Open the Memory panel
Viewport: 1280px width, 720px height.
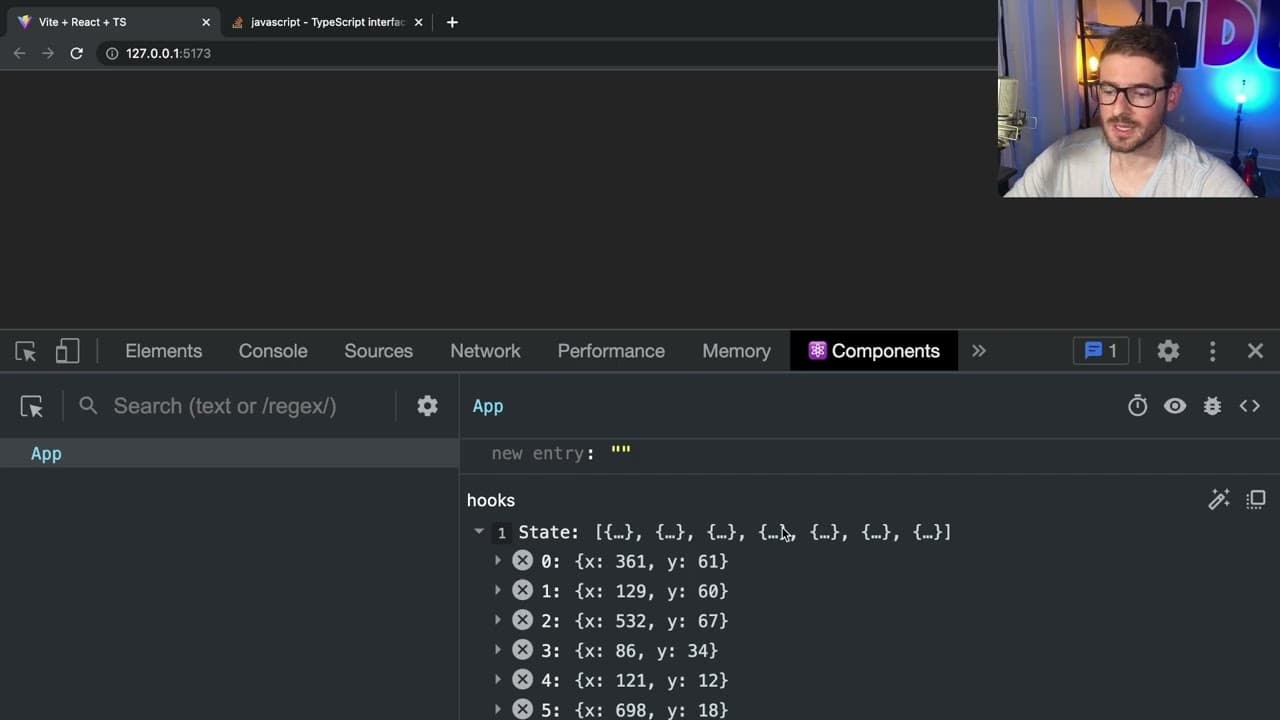736,351
